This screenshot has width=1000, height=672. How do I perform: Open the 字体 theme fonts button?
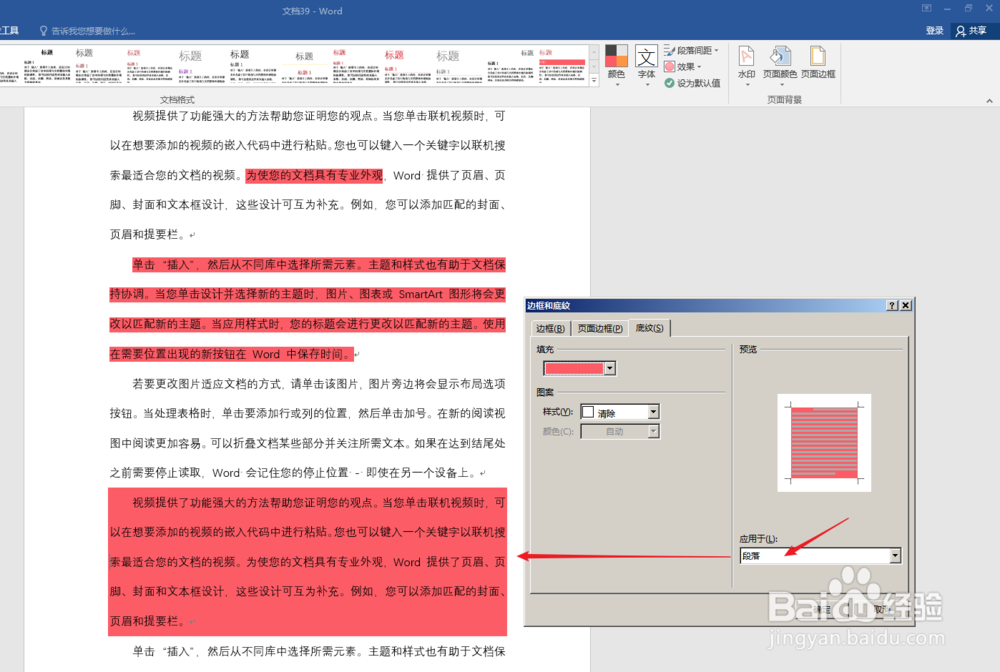tap(646, 64)
